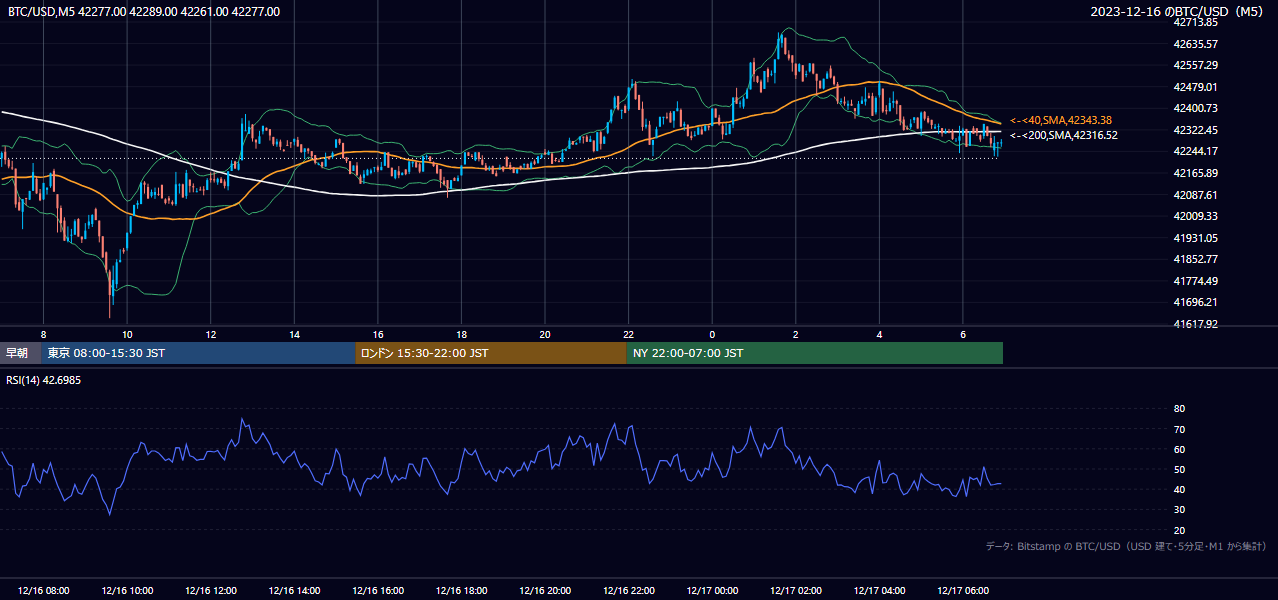Image resolution: width=1278 pixels, height=600 pixels.
Task: Click the hour tick 16 under price chart
Action: tap(378, 334)
